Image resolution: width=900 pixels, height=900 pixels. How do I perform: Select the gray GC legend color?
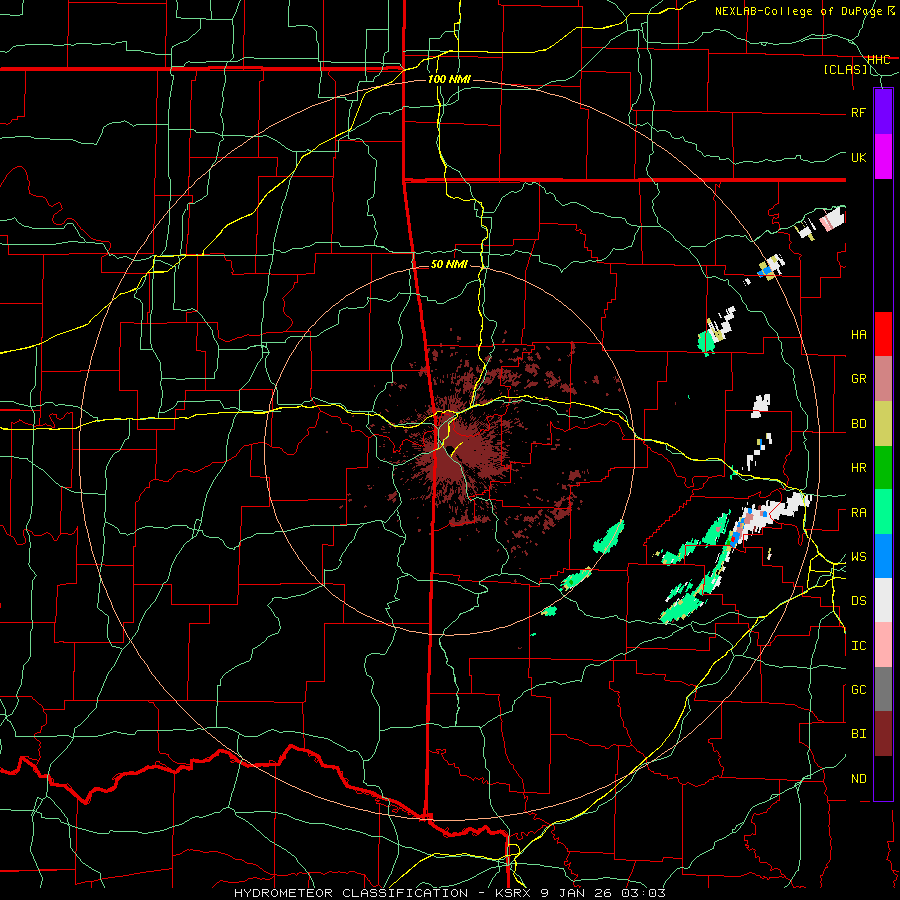click(x=883, y=689)
